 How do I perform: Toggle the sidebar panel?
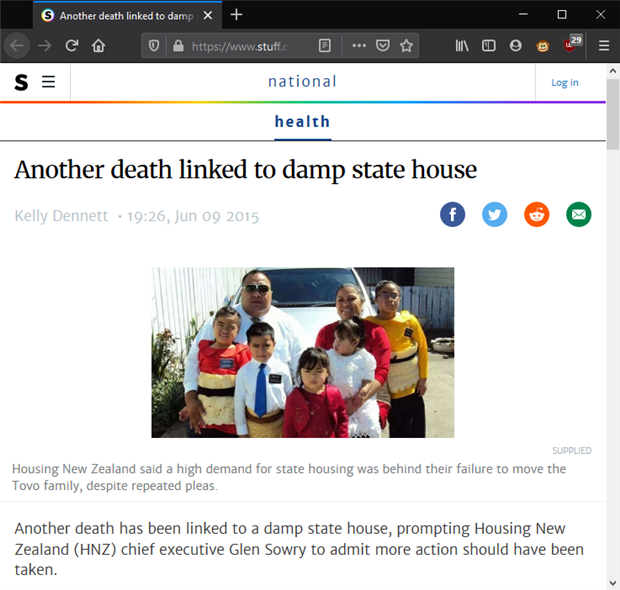(489, 46)
